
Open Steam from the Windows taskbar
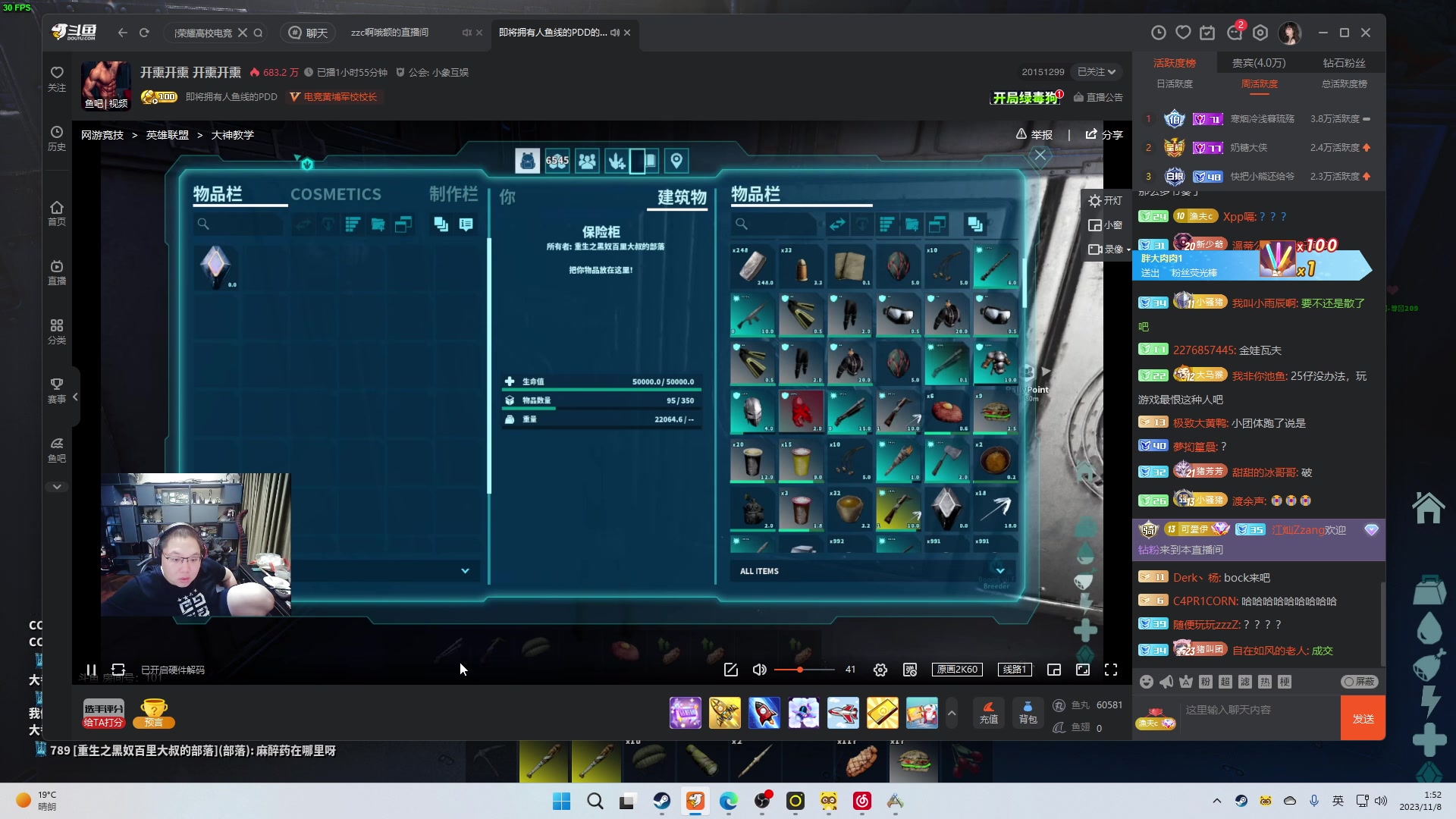[x=662, y=801]
